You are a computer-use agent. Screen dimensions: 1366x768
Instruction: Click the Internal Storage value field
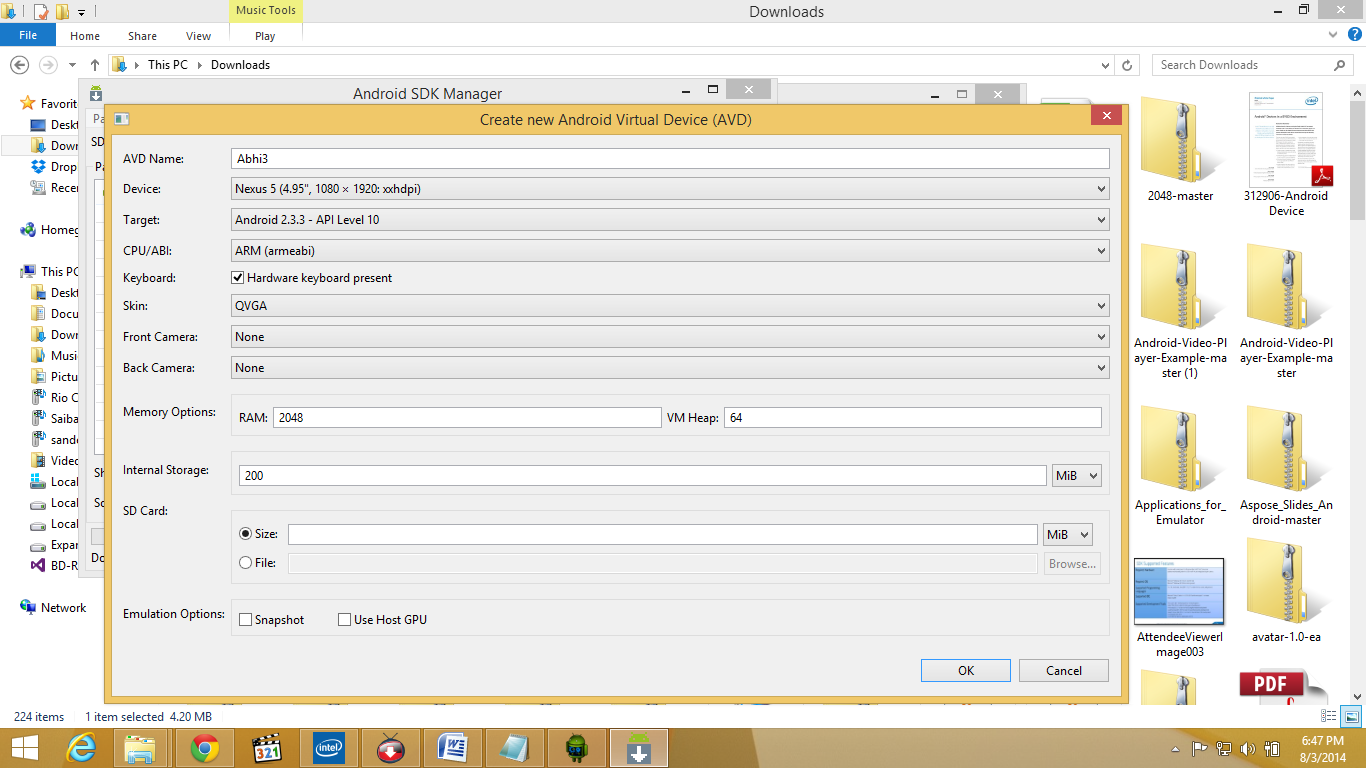coord(643,476)
